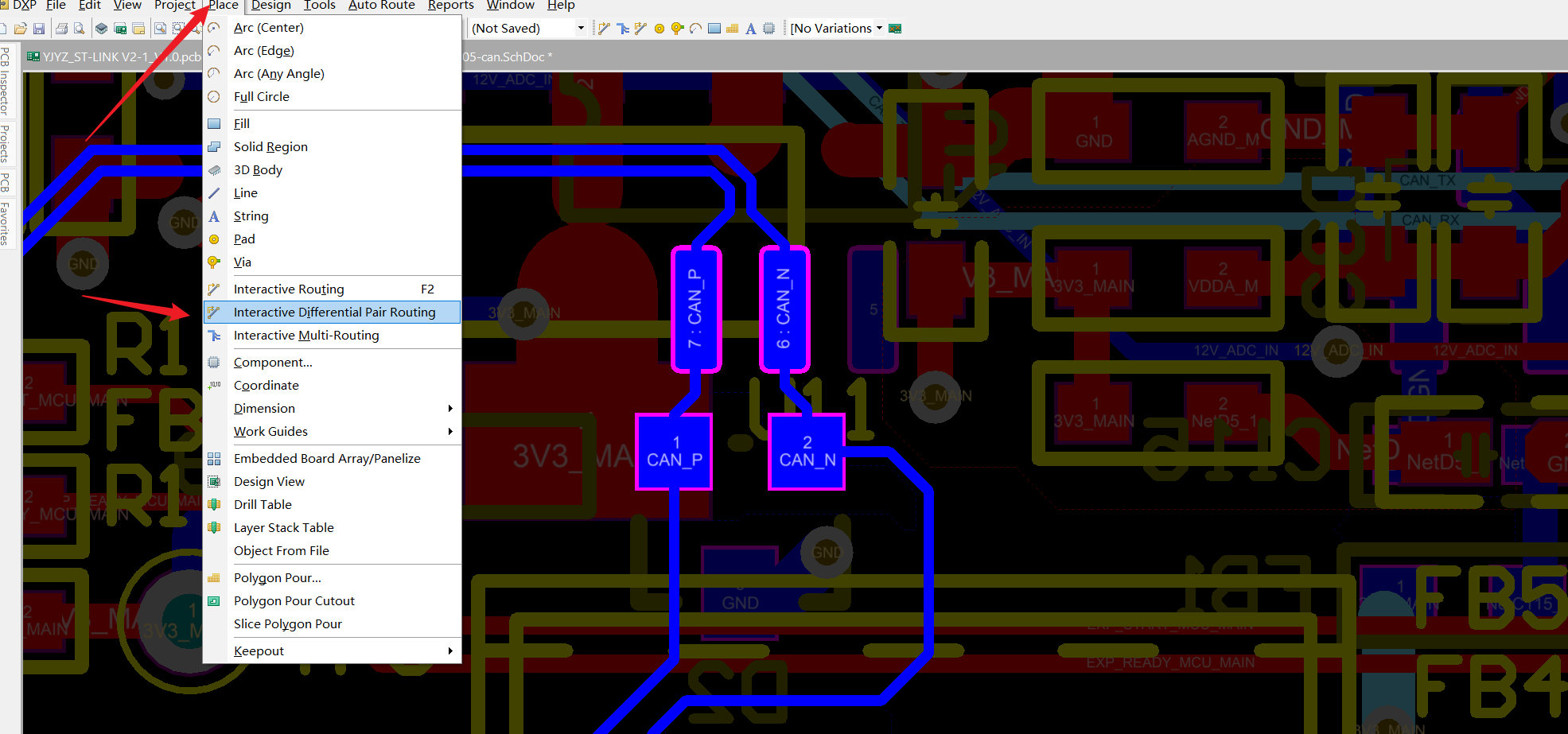The height and width of the screenshot is (734, 1568).
Task: Click the chip-shaped devices view toolbar icon
Action: point(101,29)
